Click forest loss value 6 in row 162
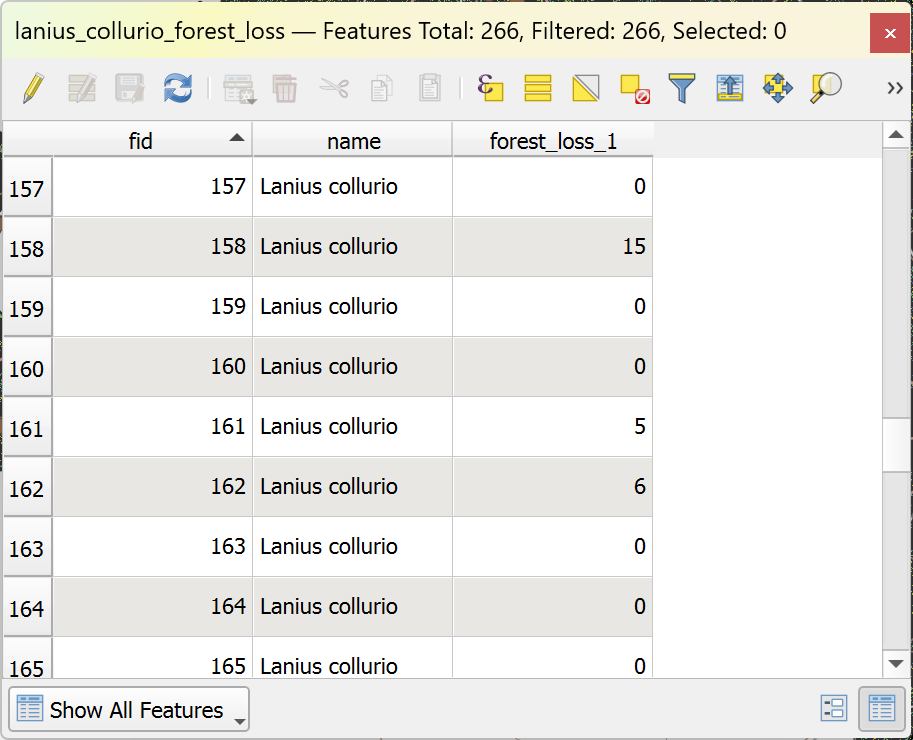 (553, 487)
